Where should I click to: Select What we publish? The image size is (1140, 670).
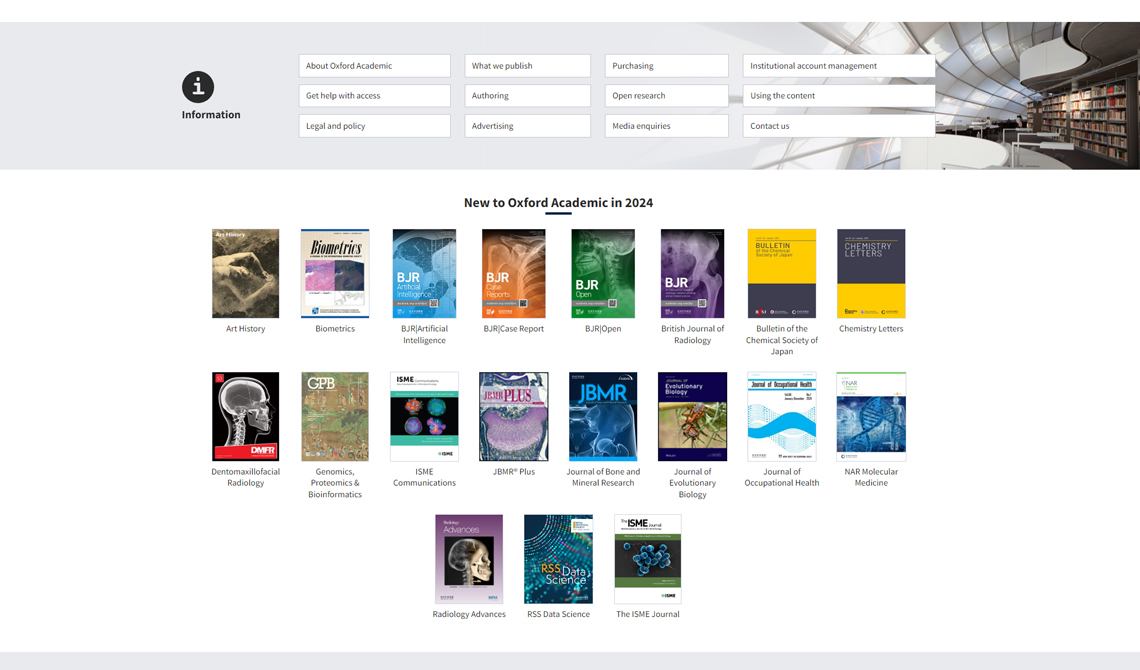[527, 65]
